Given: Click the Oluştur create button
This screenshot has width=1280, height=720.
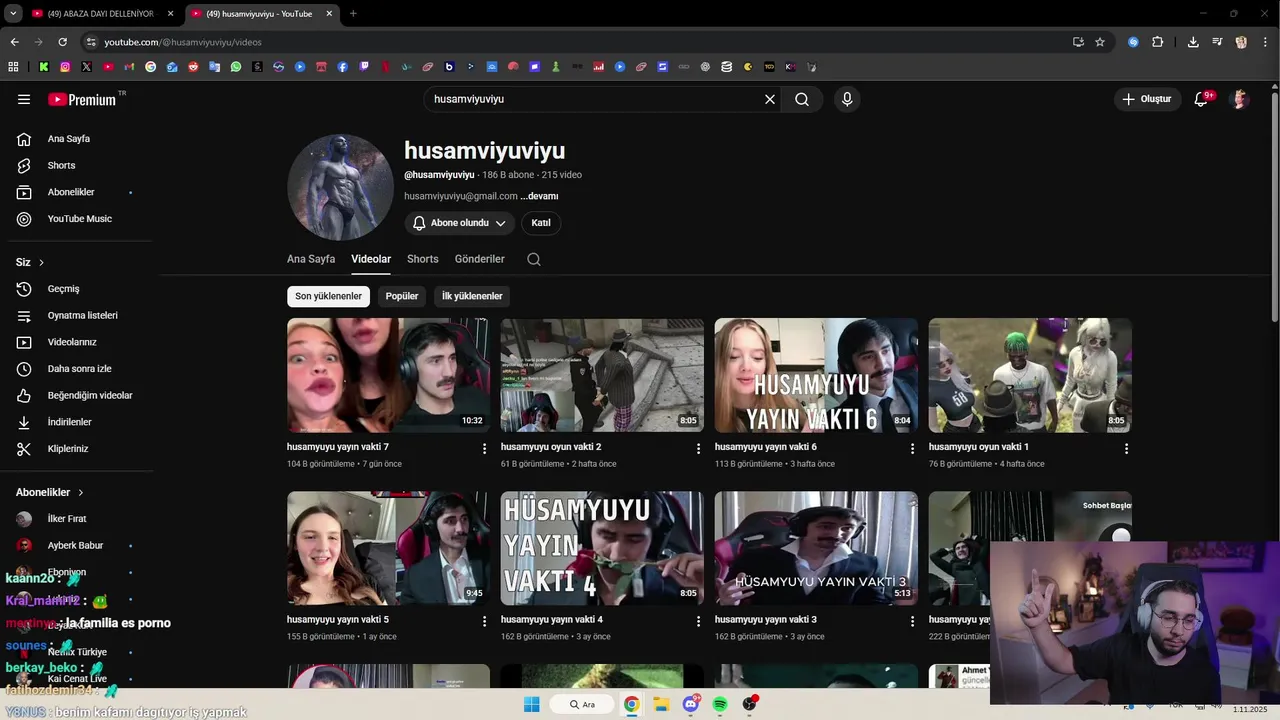Looking at the screenshot, I should coord(1147,99).
